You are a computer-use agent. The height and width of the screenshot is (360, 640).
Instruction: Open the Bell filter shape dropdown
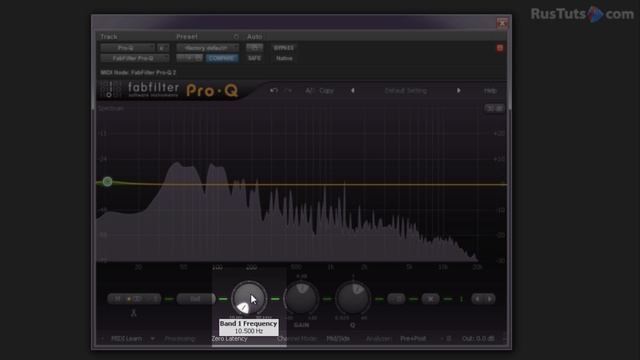[196, 299]
